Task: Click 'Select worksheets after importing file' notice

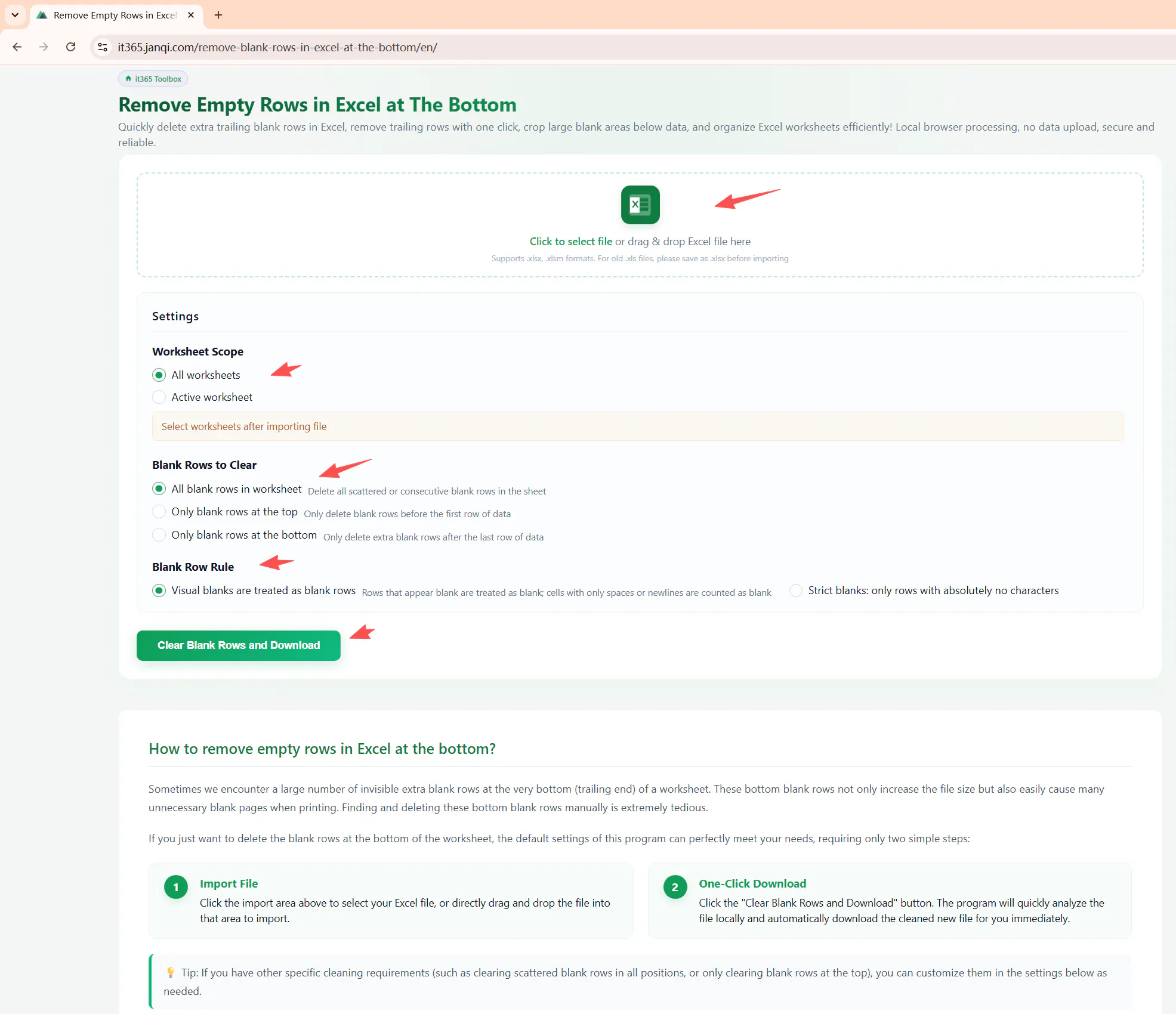Action: pos(637,426)
